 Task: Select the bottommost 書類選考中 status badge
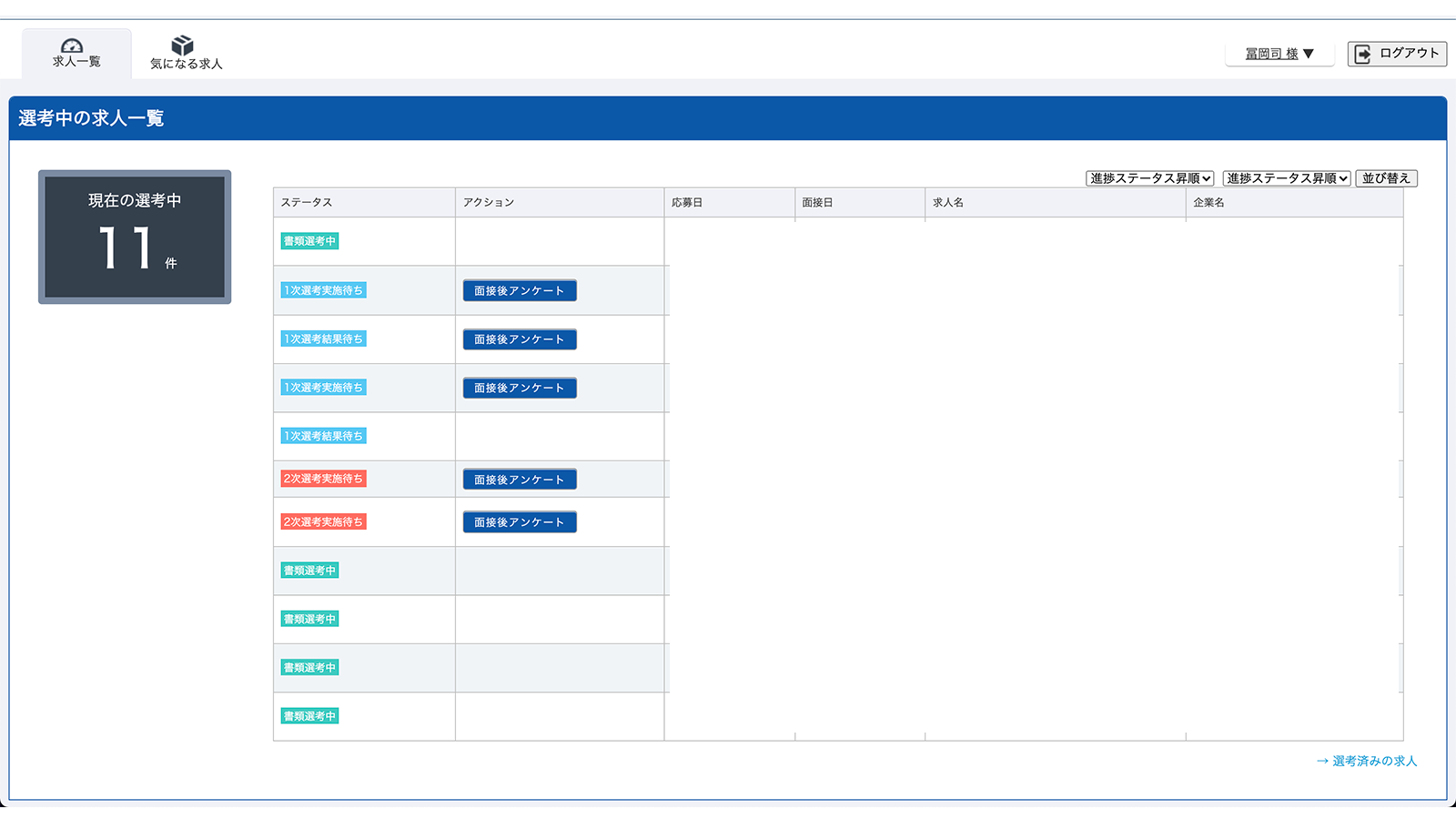point(309,716)
